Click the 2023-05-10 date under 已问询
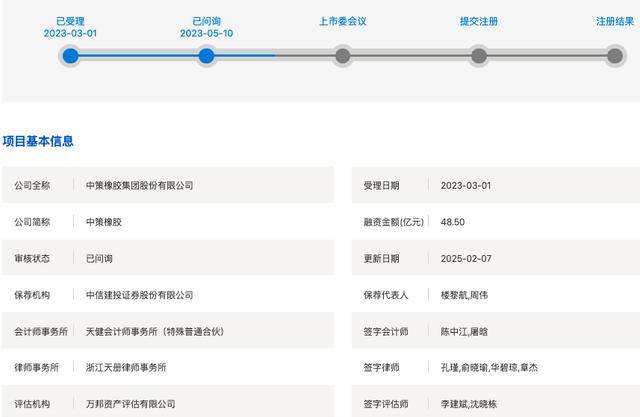 (x=206, y=33)
